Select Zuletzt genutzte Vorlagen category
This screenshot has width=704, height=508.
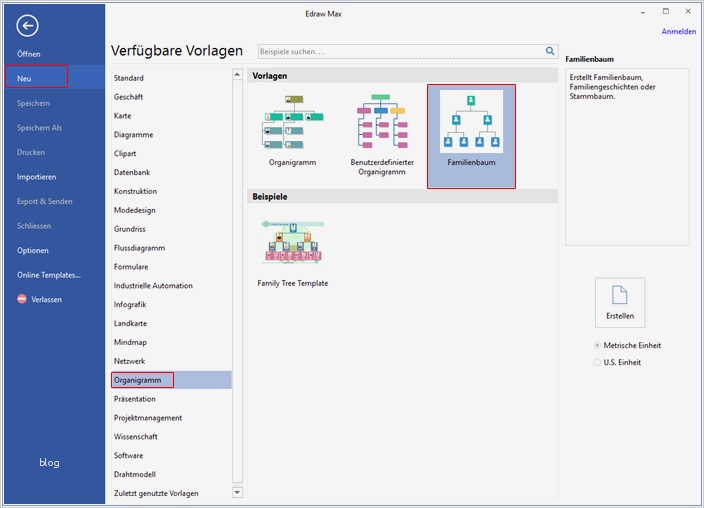[156, 493]
